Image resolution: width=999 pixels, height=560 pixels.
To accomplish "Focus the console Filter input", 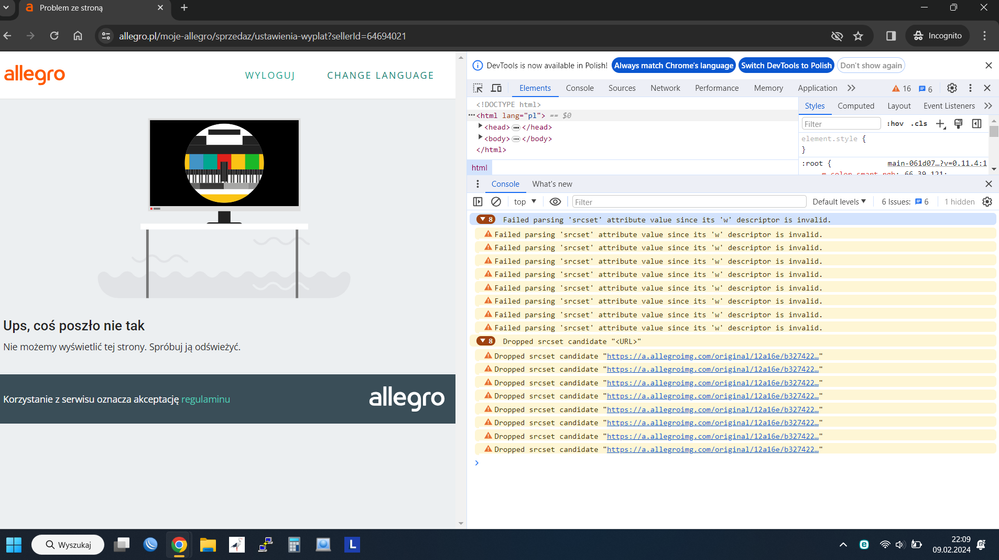I will [x=688, y=202].
